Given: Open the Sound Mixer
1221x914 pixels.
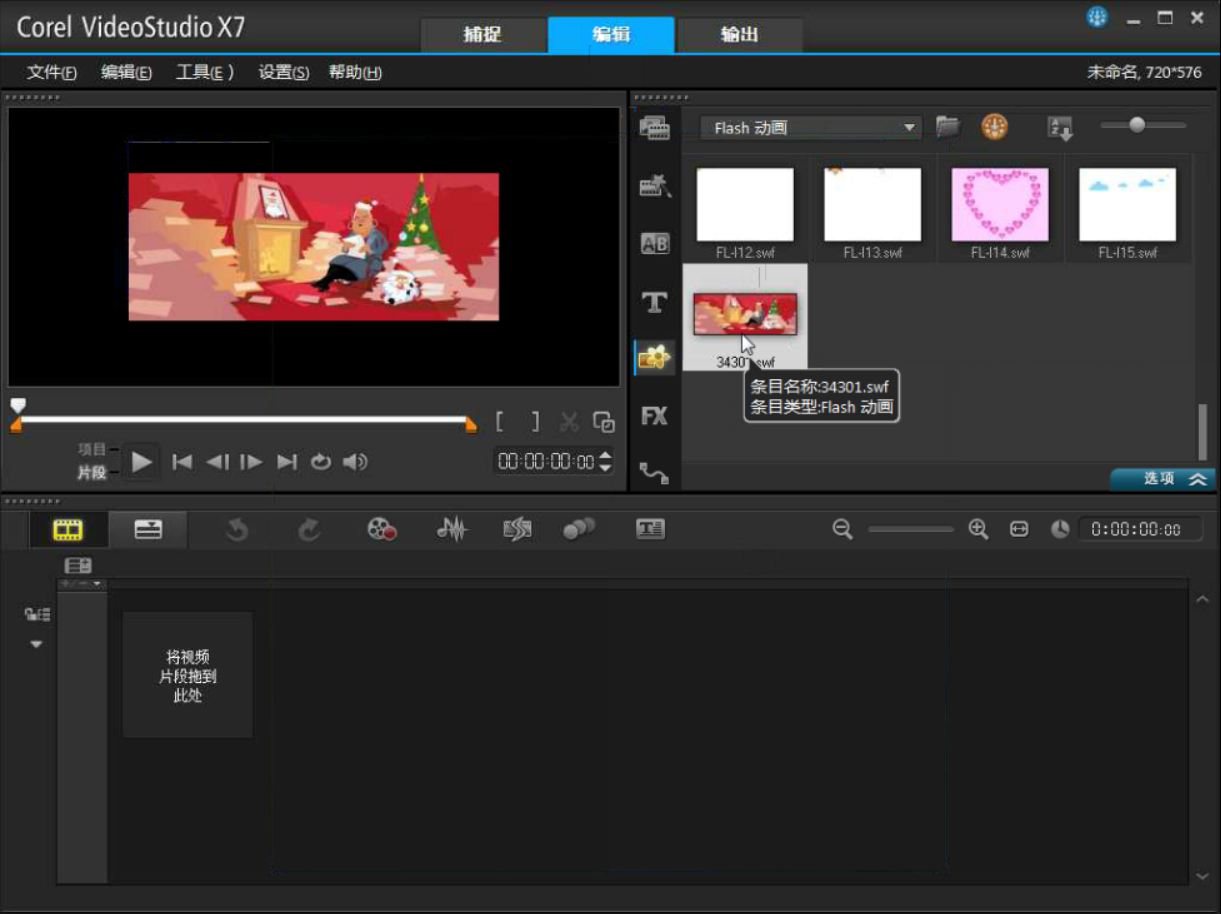Looking at the screenshot, I should click(452, 530).
